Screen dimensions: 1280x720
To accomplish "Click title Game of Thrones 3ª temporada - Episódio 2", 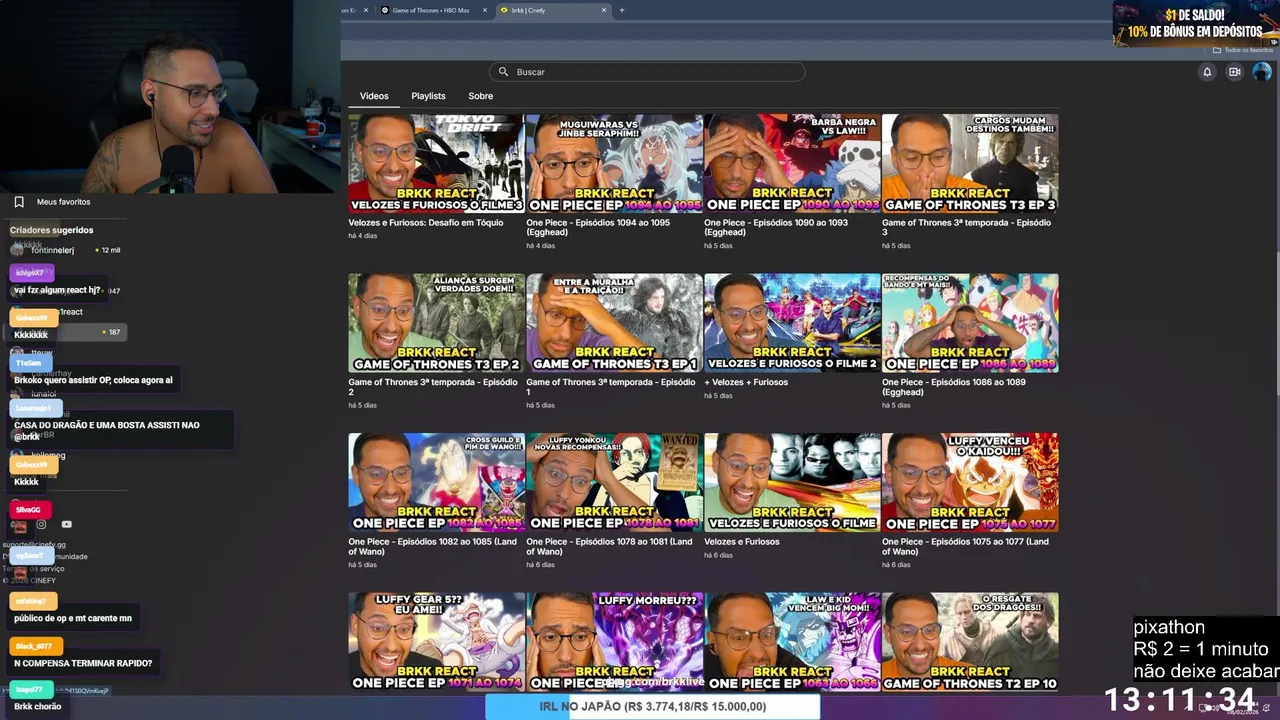I will coord(433,387).
